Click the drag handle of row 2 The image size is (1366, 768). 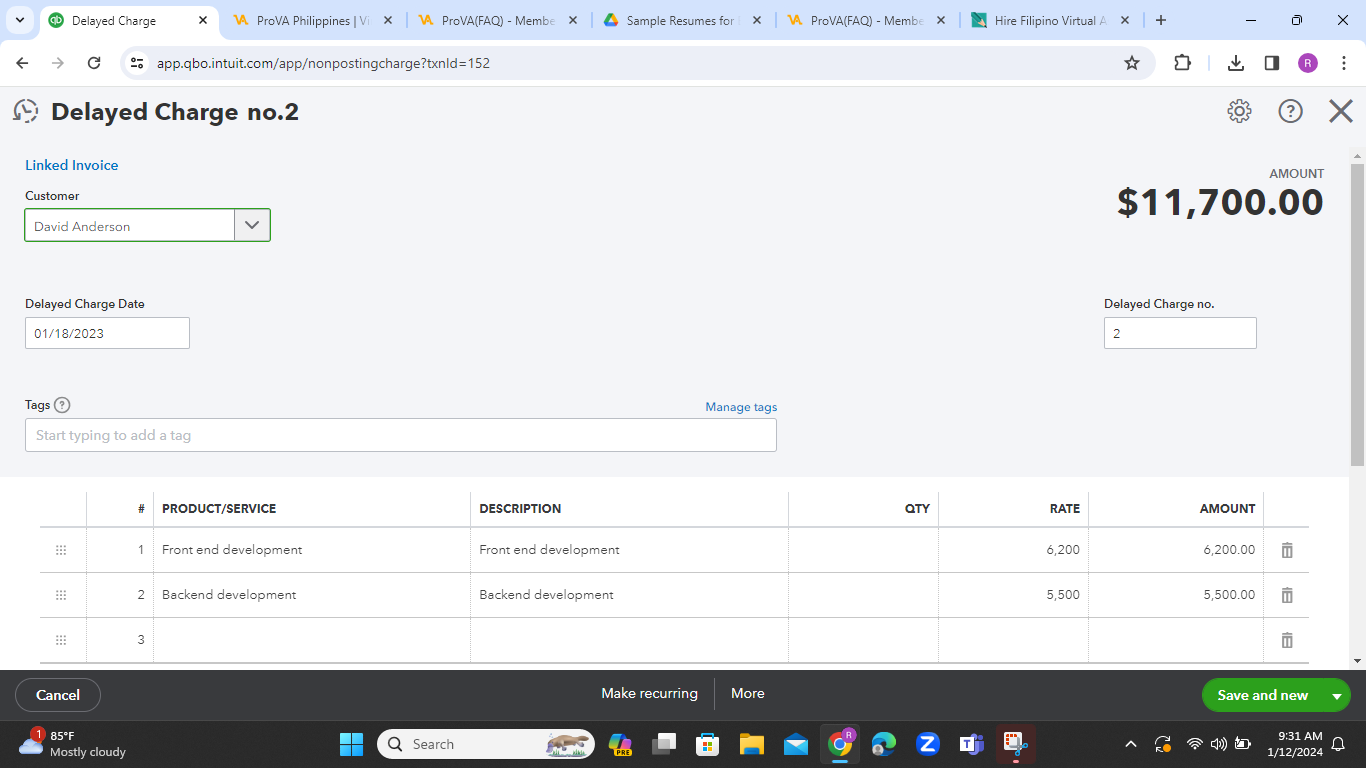(61, 595)
